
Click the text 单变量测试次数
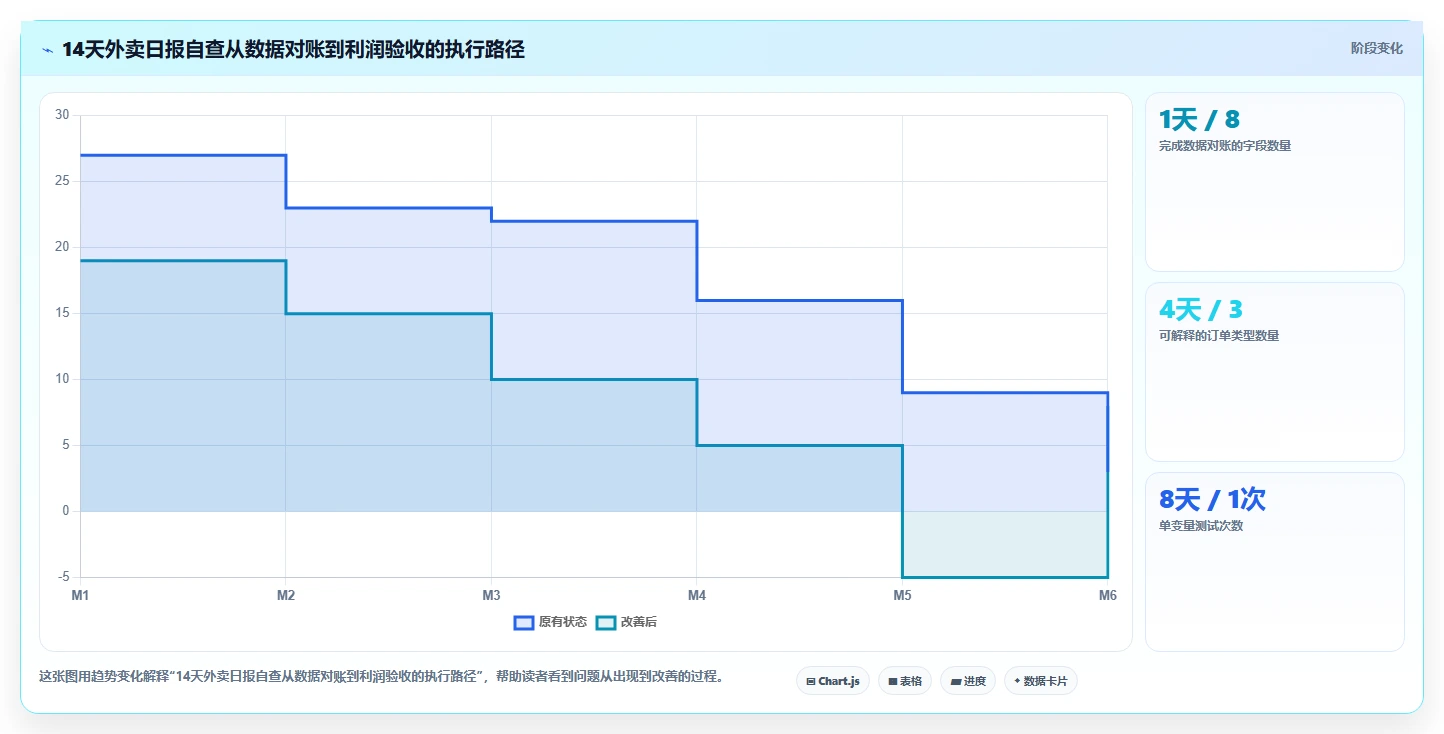[1201, 526]
